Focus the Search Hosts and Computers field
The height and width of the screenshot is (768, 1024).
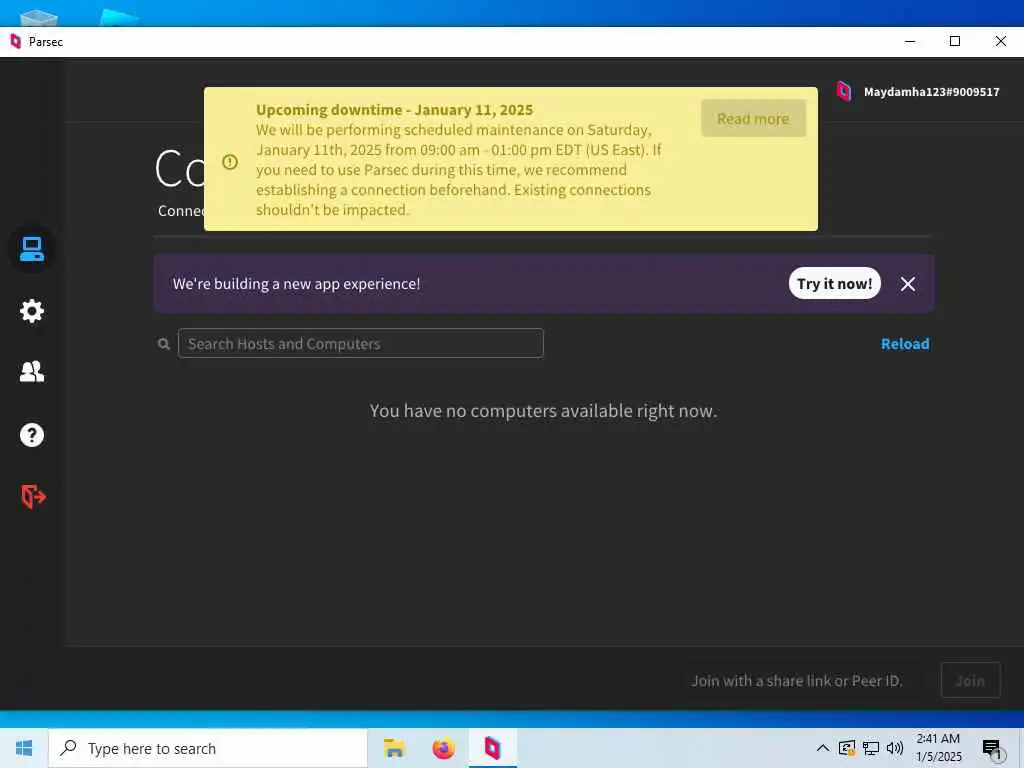[360, 344]
